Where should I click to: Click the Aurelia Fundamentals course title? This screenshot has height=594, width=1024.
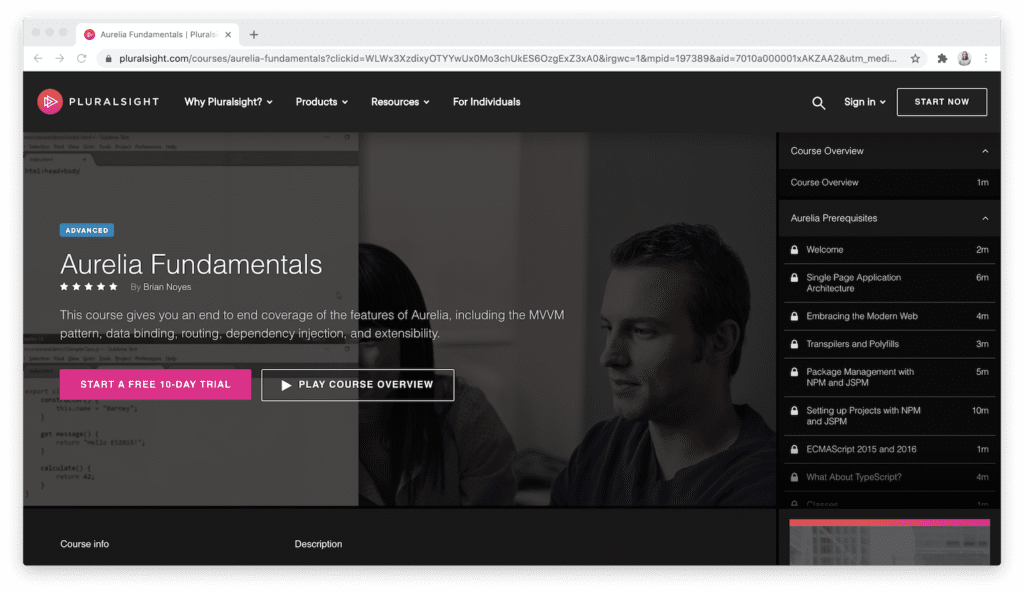click(191, 264)
